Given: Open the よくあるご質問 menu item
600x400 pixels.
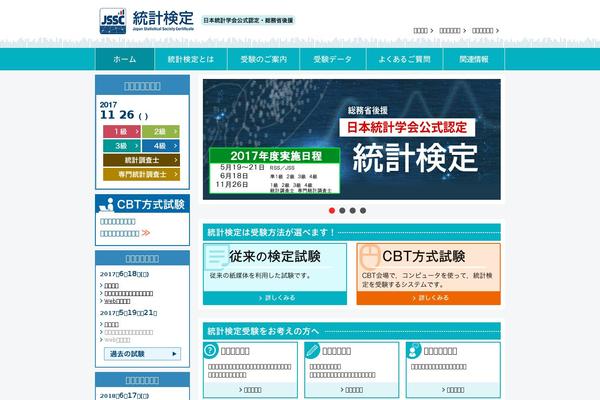Looking at the screenshot, I should coord(404,59).
